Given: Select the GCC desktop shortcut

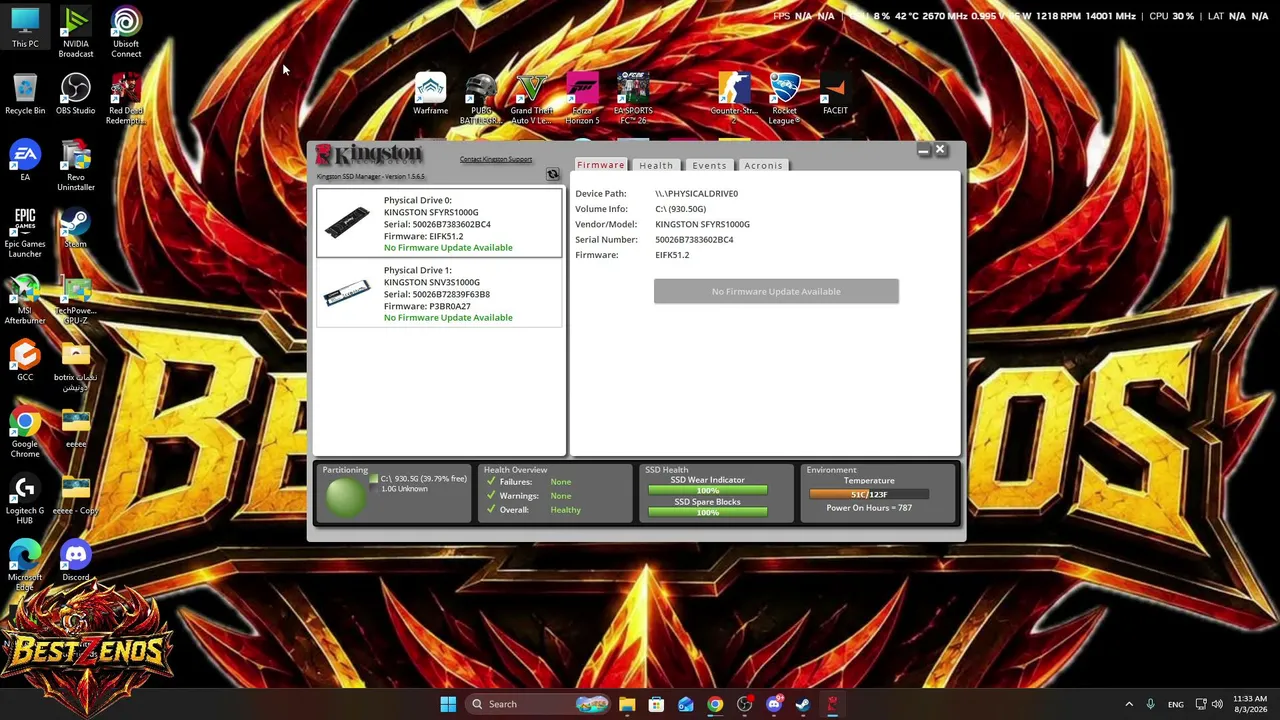Looking at the screenshot, I should pyautogui.click(x=25, y=362).
